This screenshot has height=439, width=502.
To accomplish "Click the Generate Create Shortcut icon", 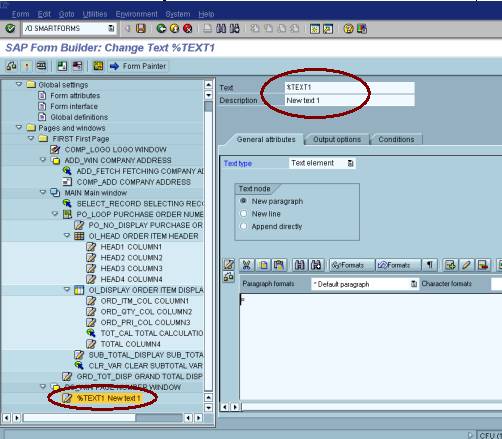I will click(x=327, y=29).
